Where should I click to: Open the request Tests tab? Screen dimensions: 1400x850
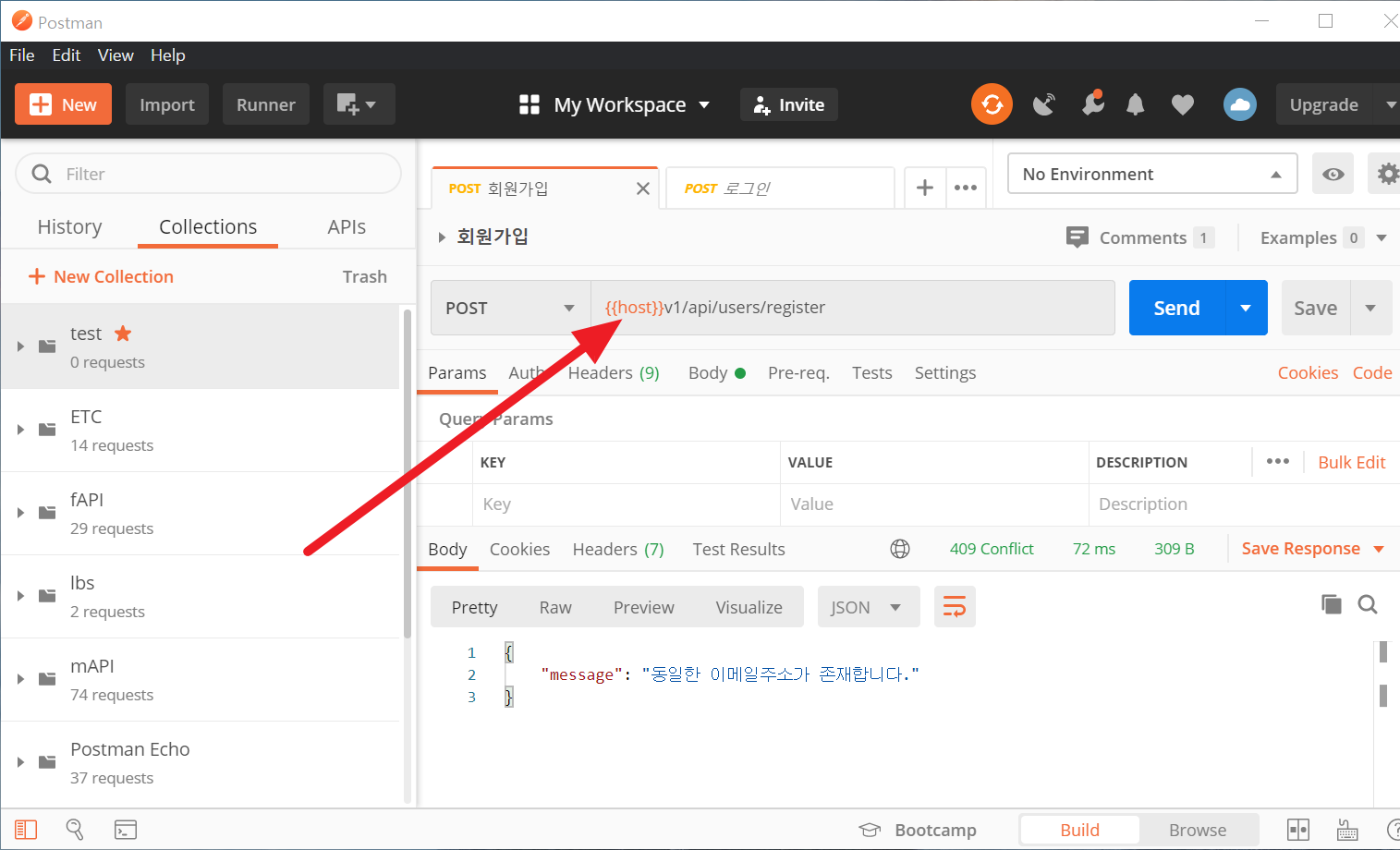coord(872,373)
